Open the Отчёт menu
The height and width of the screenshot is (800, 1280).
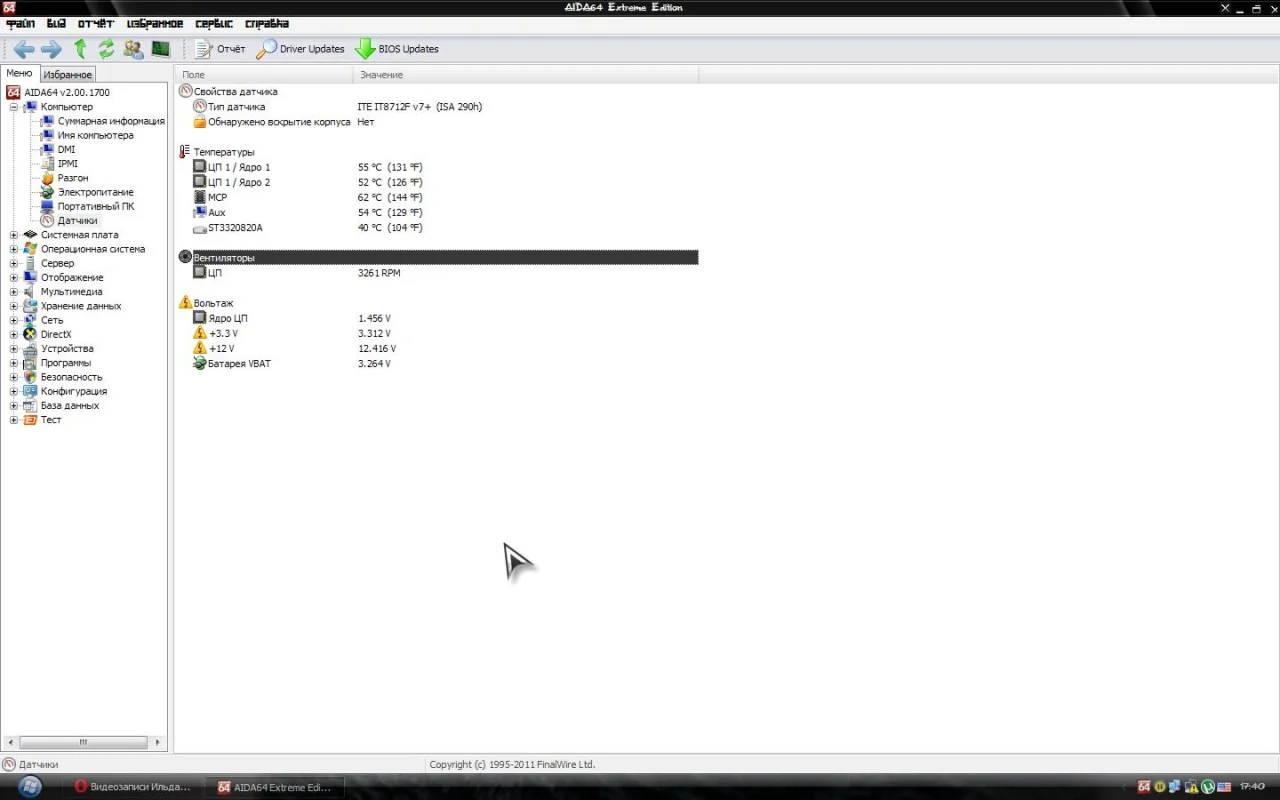click(96, 23)
